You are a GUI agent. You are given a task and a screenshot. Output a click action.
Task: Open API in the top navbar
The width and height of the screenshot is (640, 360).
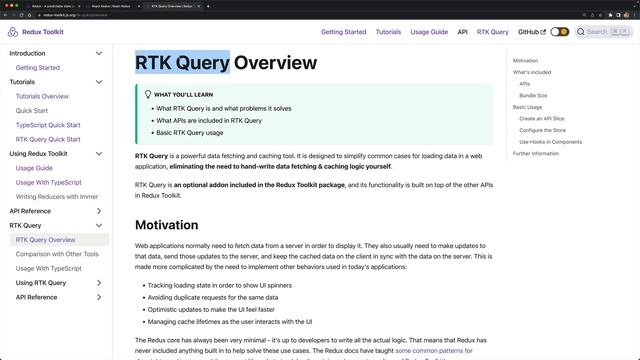(462, 32)
